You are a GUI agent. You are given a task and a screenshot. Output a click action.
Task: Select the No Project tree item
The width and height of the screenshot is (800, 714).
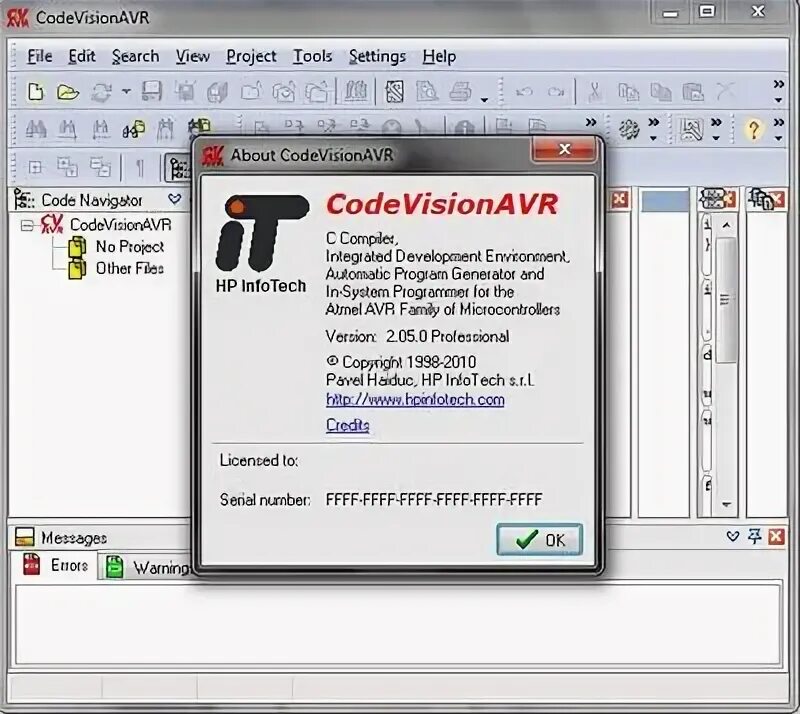click(x=130, y=247)
